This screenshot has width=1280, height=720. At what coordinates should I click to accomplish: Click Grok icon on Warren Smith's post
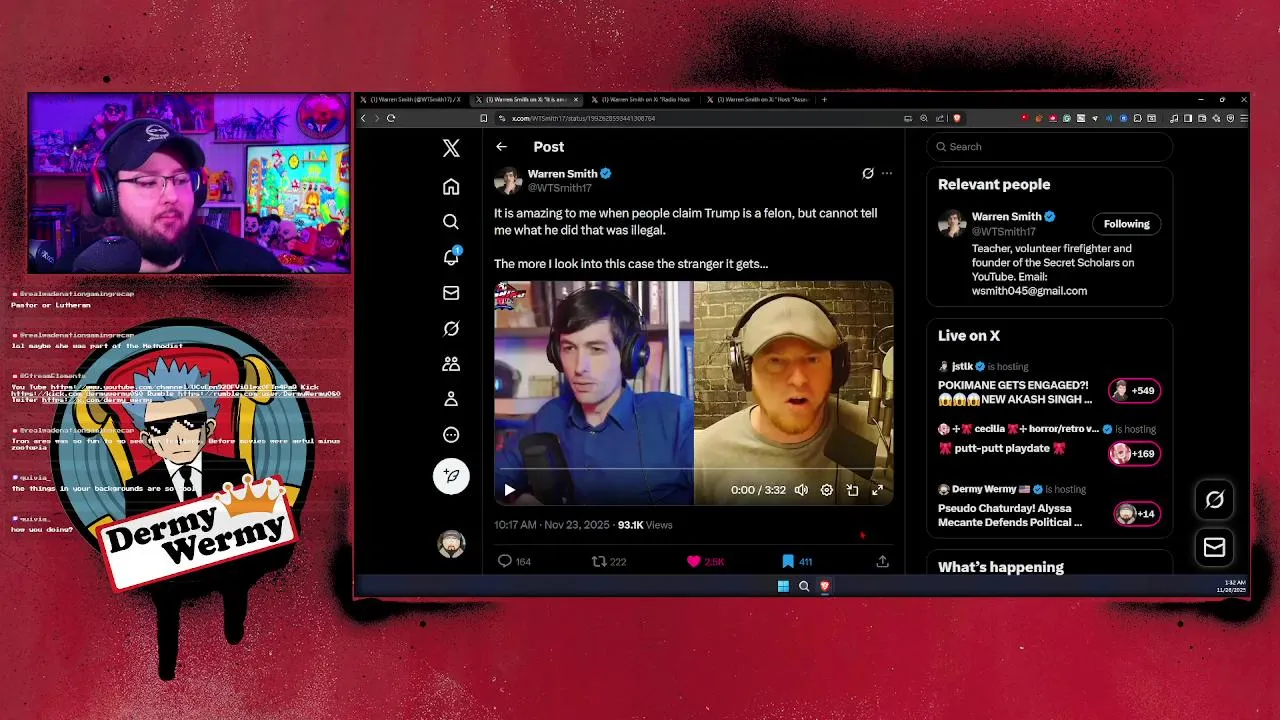click(868, 173)
